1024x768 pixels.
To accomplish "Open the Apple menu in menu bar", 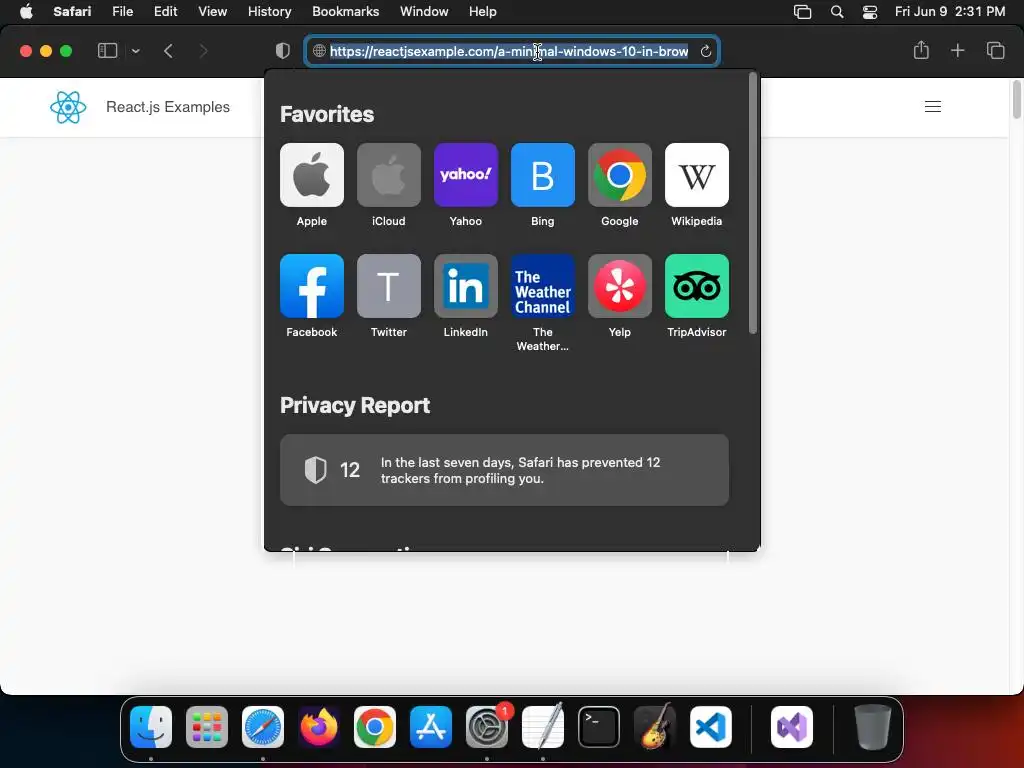I will click(26, 12).
